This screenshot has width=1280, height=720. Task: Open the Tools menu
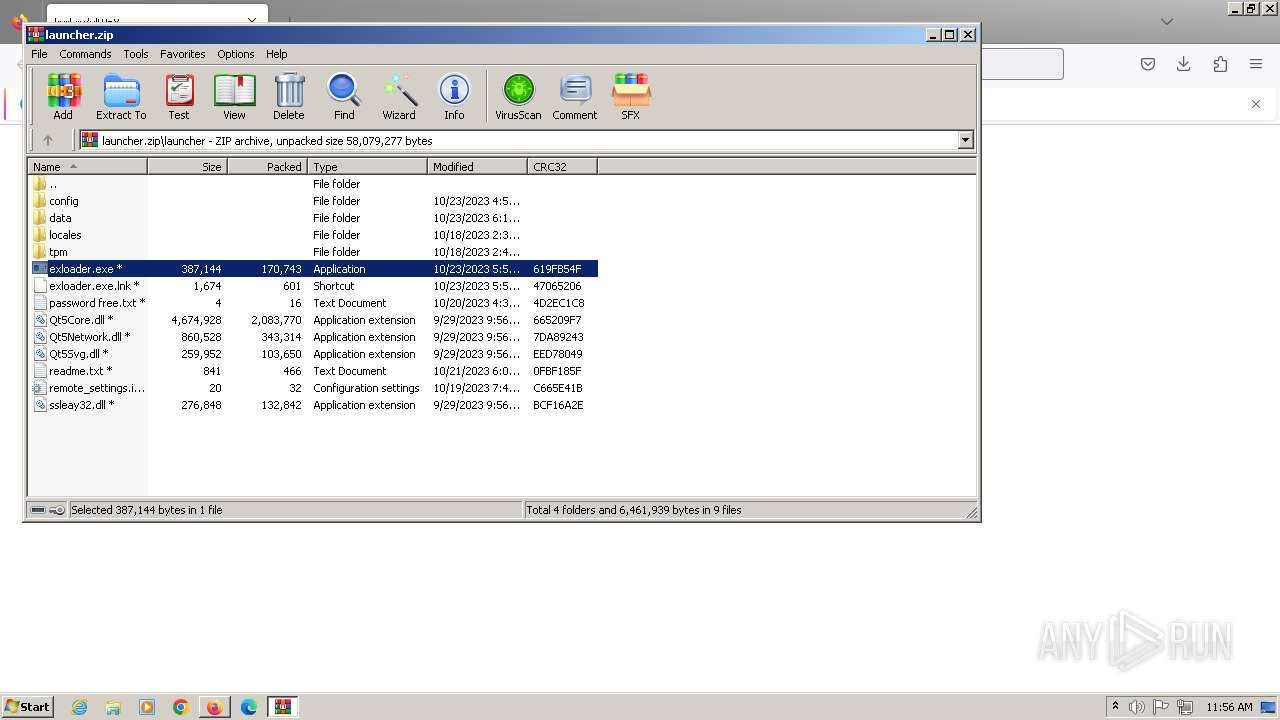[x=136, y=54]
